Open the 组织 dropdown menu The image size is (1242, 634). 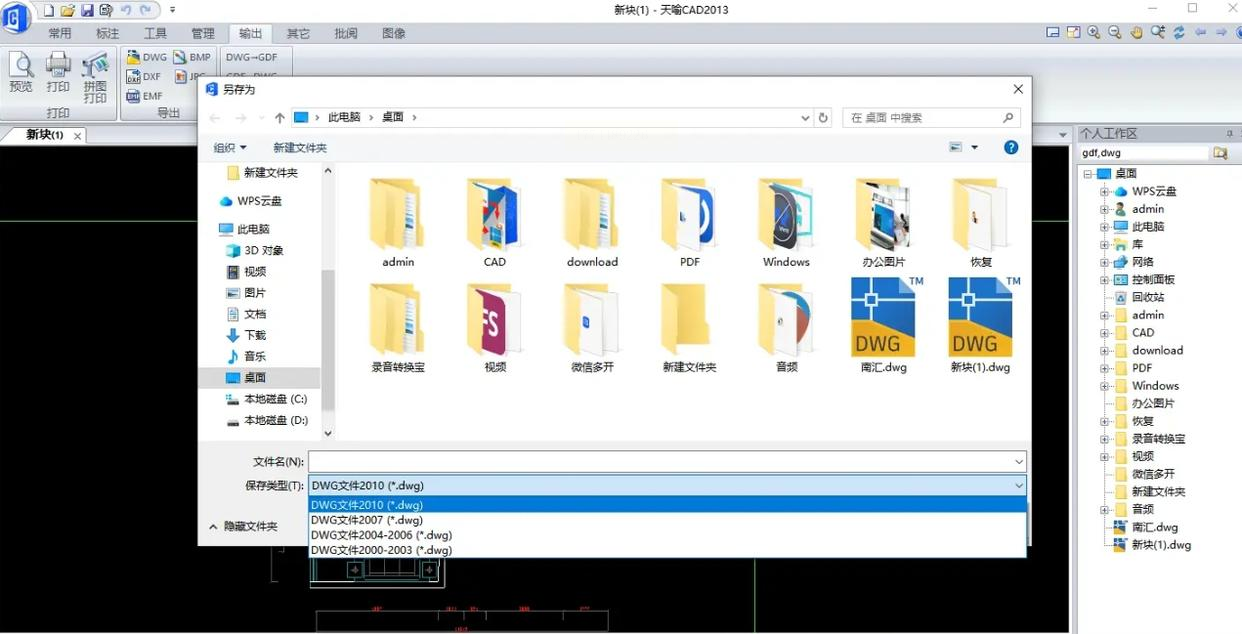[x=230, y=147]
